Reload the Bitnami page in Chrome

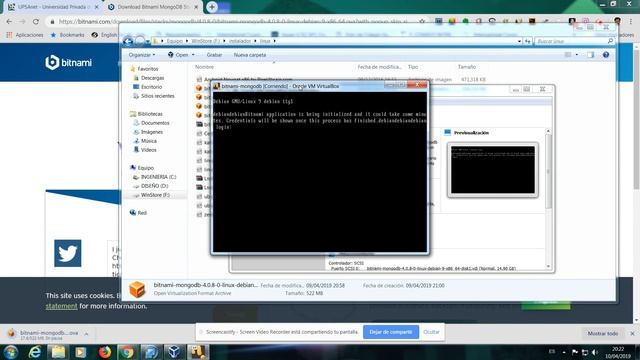(x=36, y=21)
